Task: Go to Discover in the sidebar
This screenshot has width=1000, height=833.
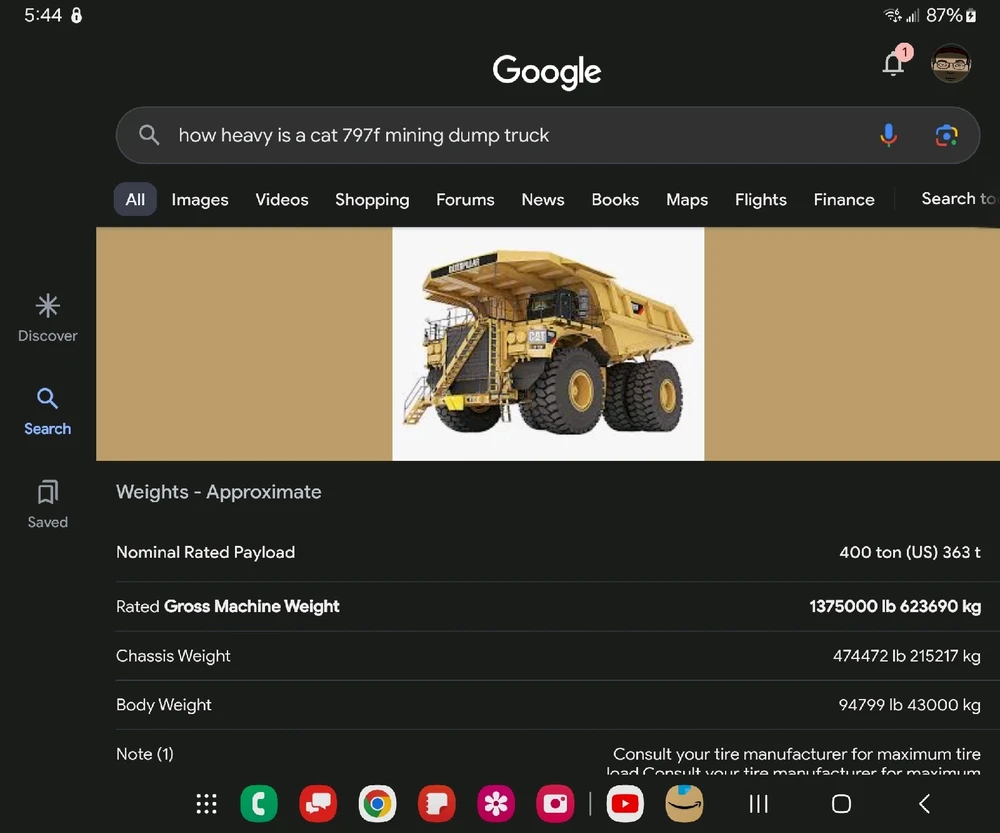Action: [x=47, y=318]
